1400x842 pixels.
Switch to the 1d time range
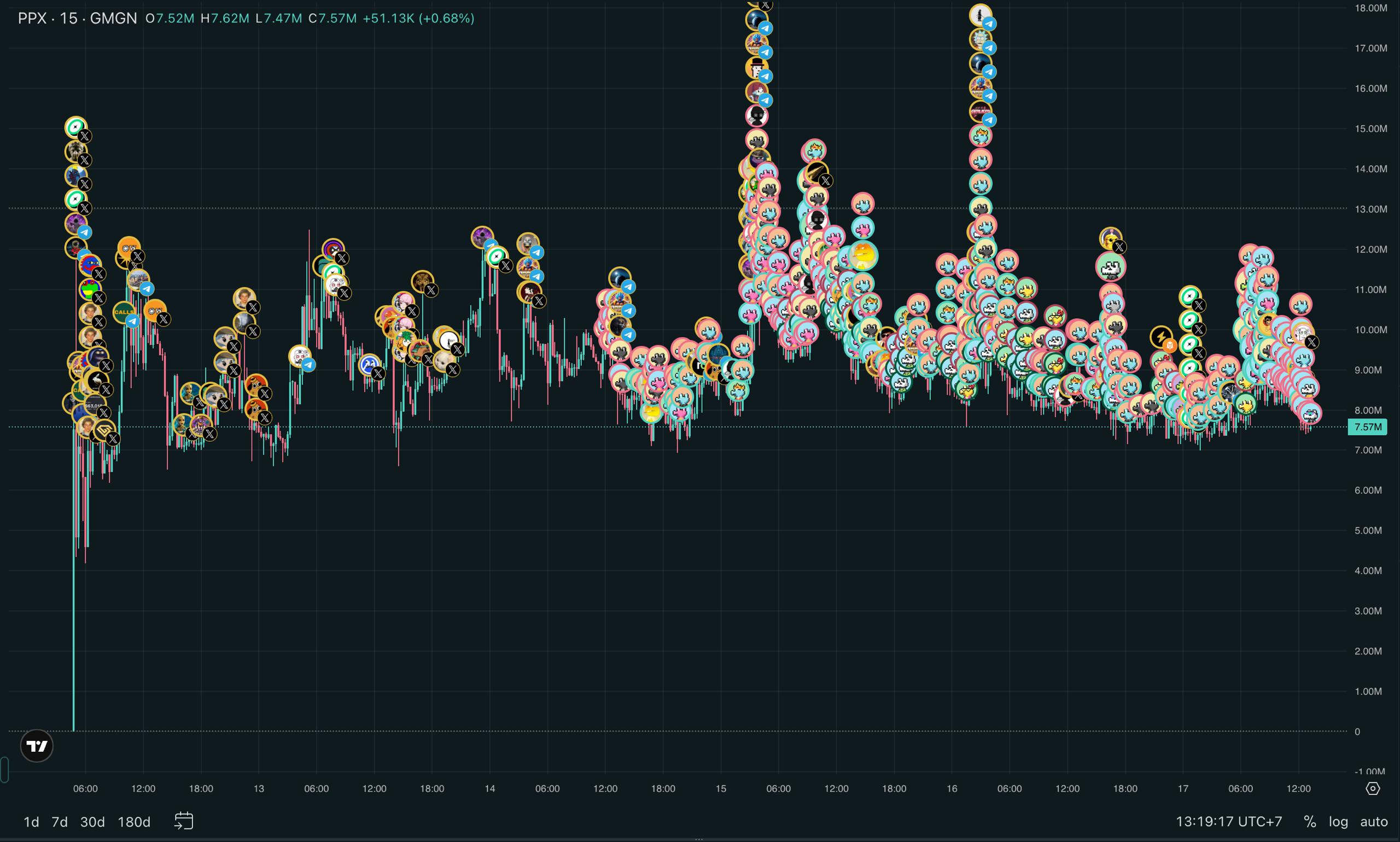click(31, 822)
